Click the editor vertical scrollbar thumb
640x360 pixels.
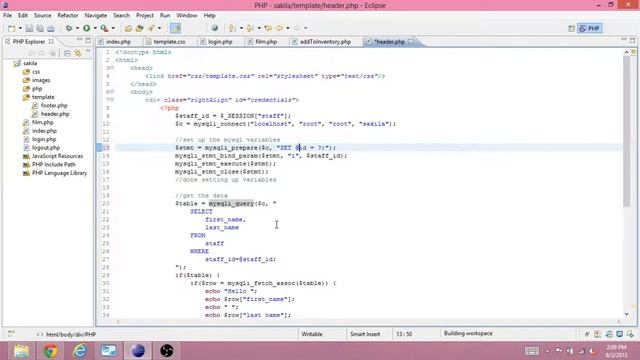point(627,131)
